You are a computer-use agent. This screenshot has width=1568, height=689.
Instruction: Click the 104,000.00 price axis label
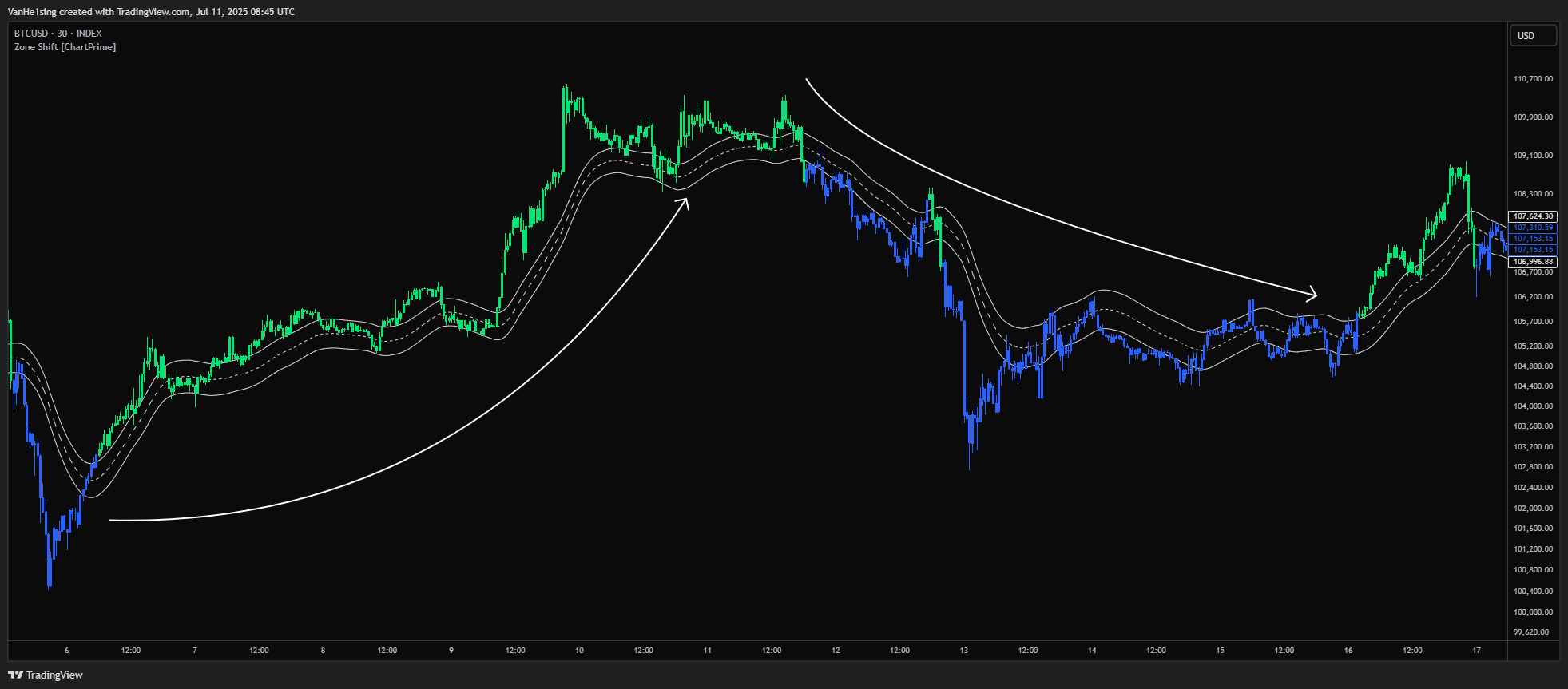1533,406
